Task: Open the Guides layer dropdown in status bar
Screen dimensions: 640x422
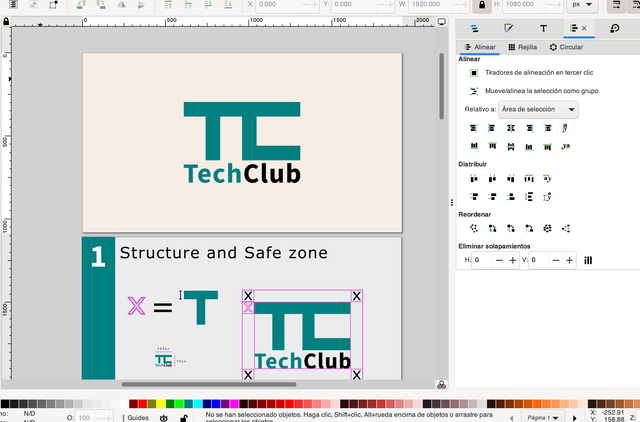Action: click(140, 417)
